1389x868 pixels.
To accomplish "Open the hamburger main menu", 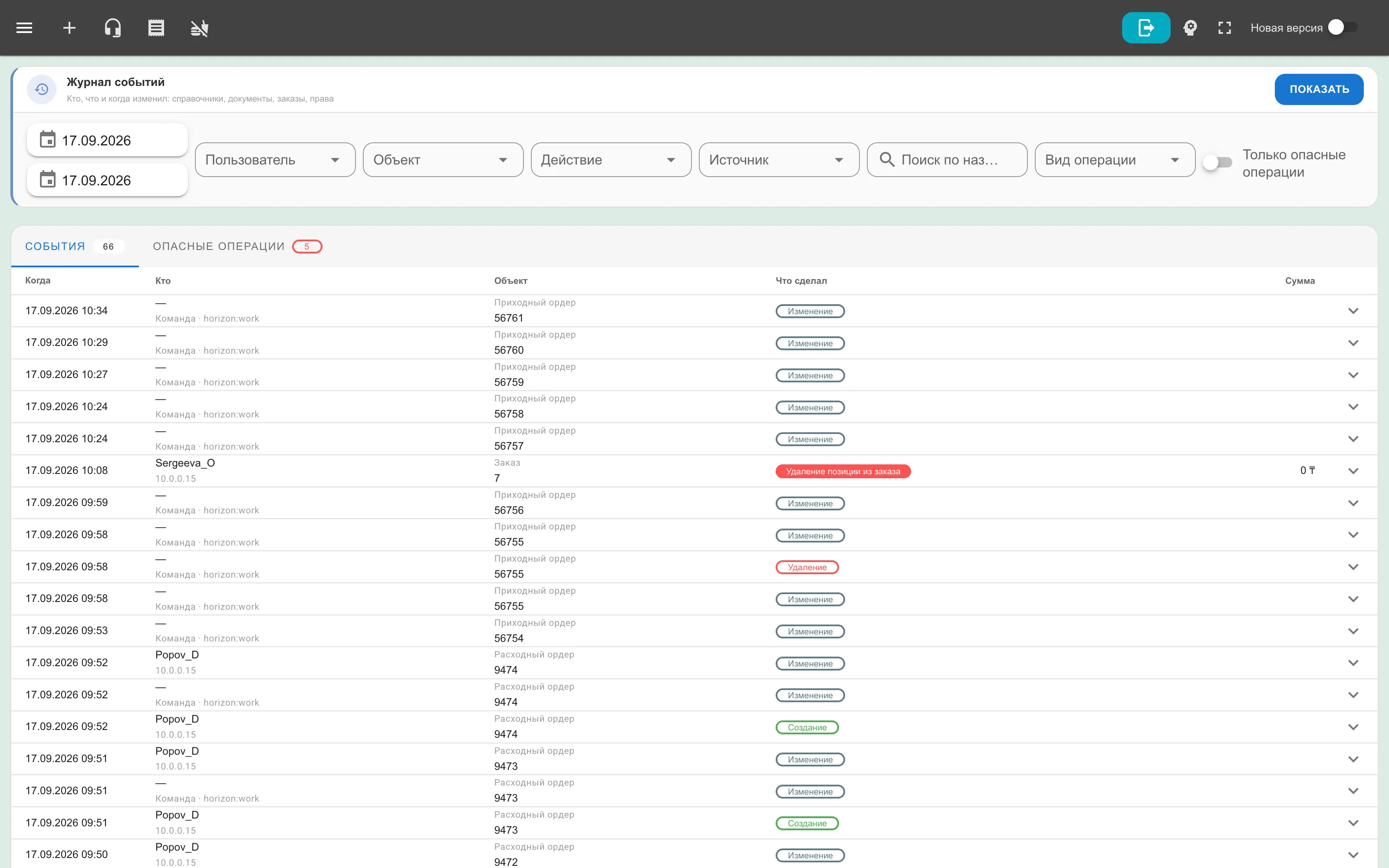I will tap(24, 27).
